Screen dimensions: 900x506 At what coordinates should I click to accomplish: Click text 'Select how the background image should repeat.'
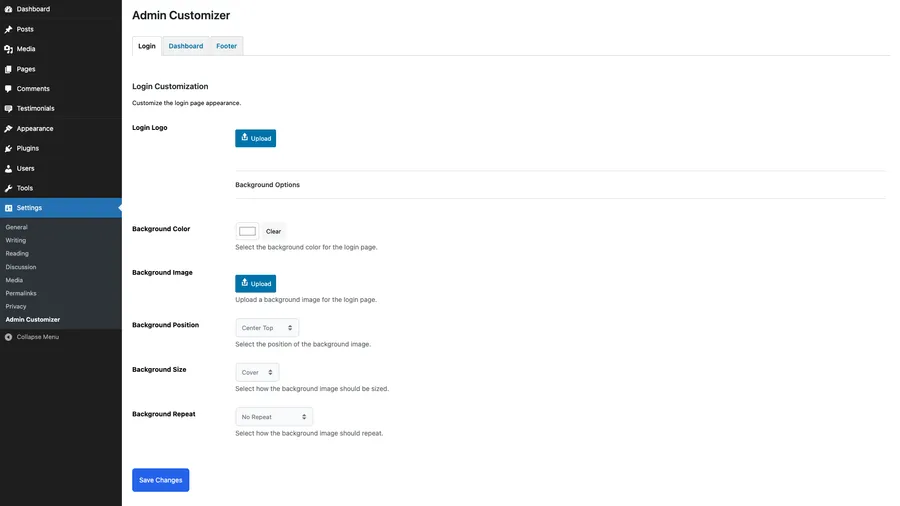tap(309, 434)
